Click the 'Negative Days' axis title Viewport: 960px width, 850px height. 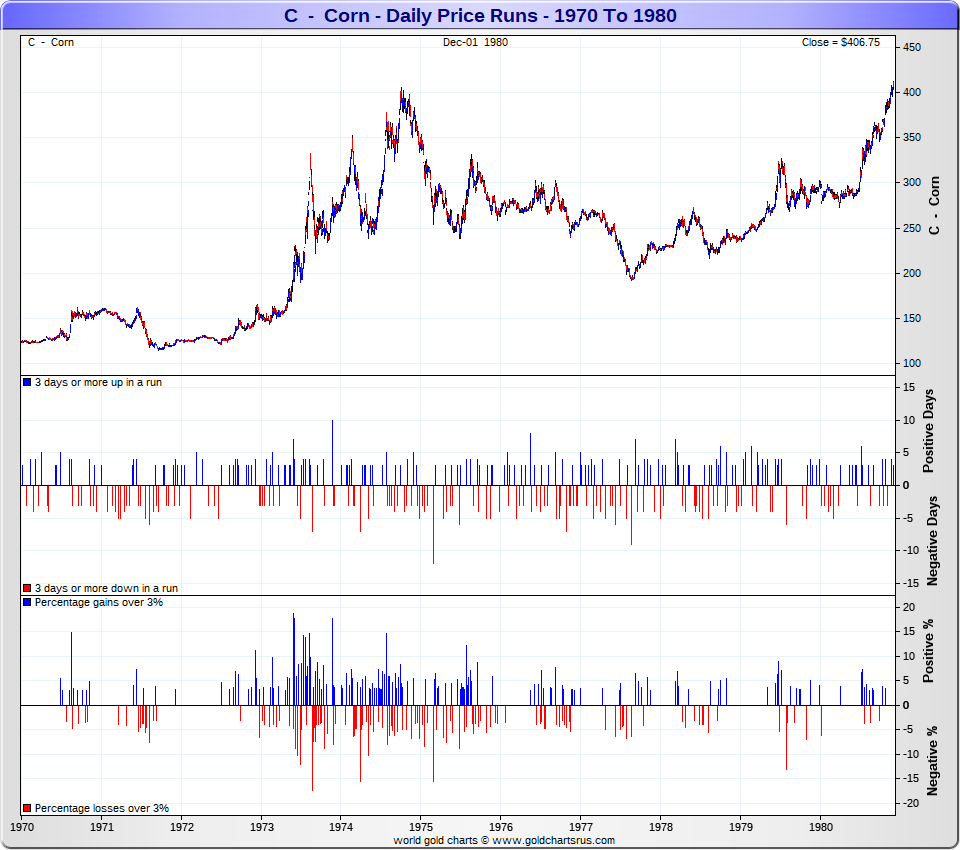(x=932, y=541)
